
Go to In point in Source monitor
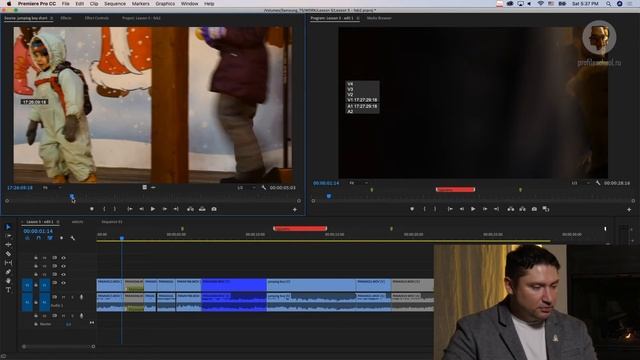[x=130, y=209]
